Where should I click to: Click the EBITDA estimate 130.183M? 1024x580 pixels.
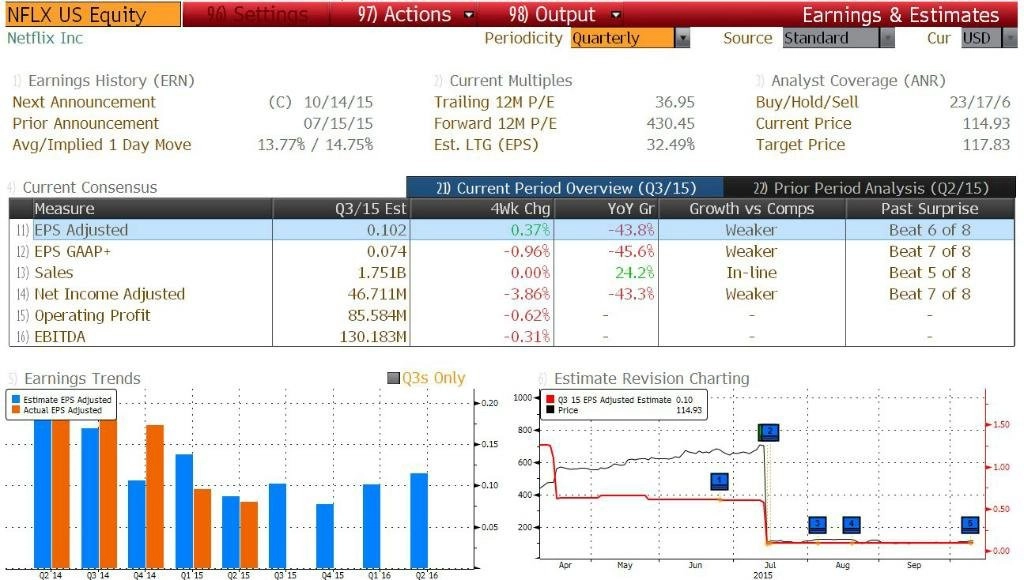373,336
